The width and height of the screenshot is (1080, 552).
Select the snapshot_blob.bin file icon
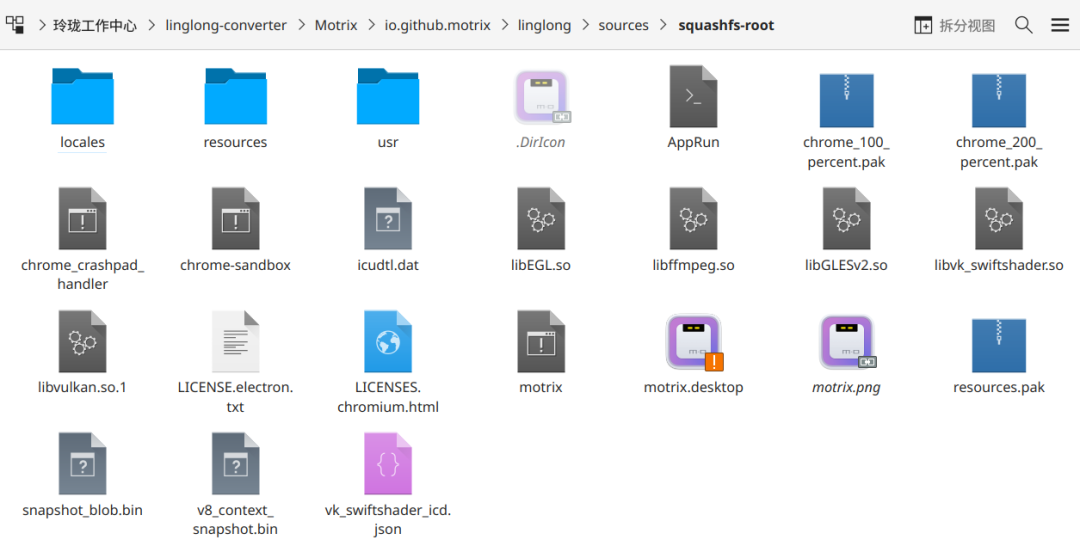coord(83,463)
